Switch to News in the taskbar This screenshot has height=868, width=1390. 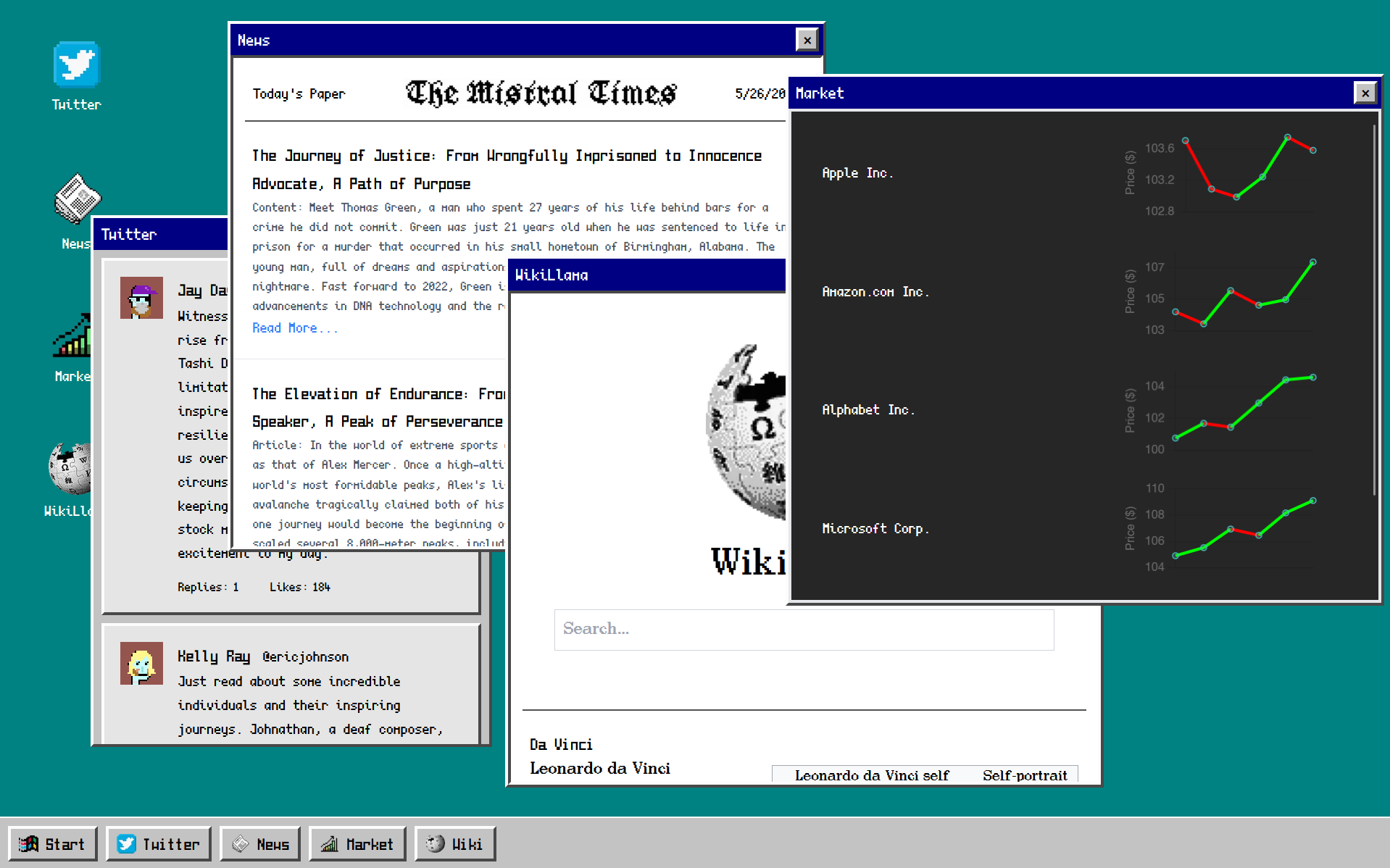point(260,844)
